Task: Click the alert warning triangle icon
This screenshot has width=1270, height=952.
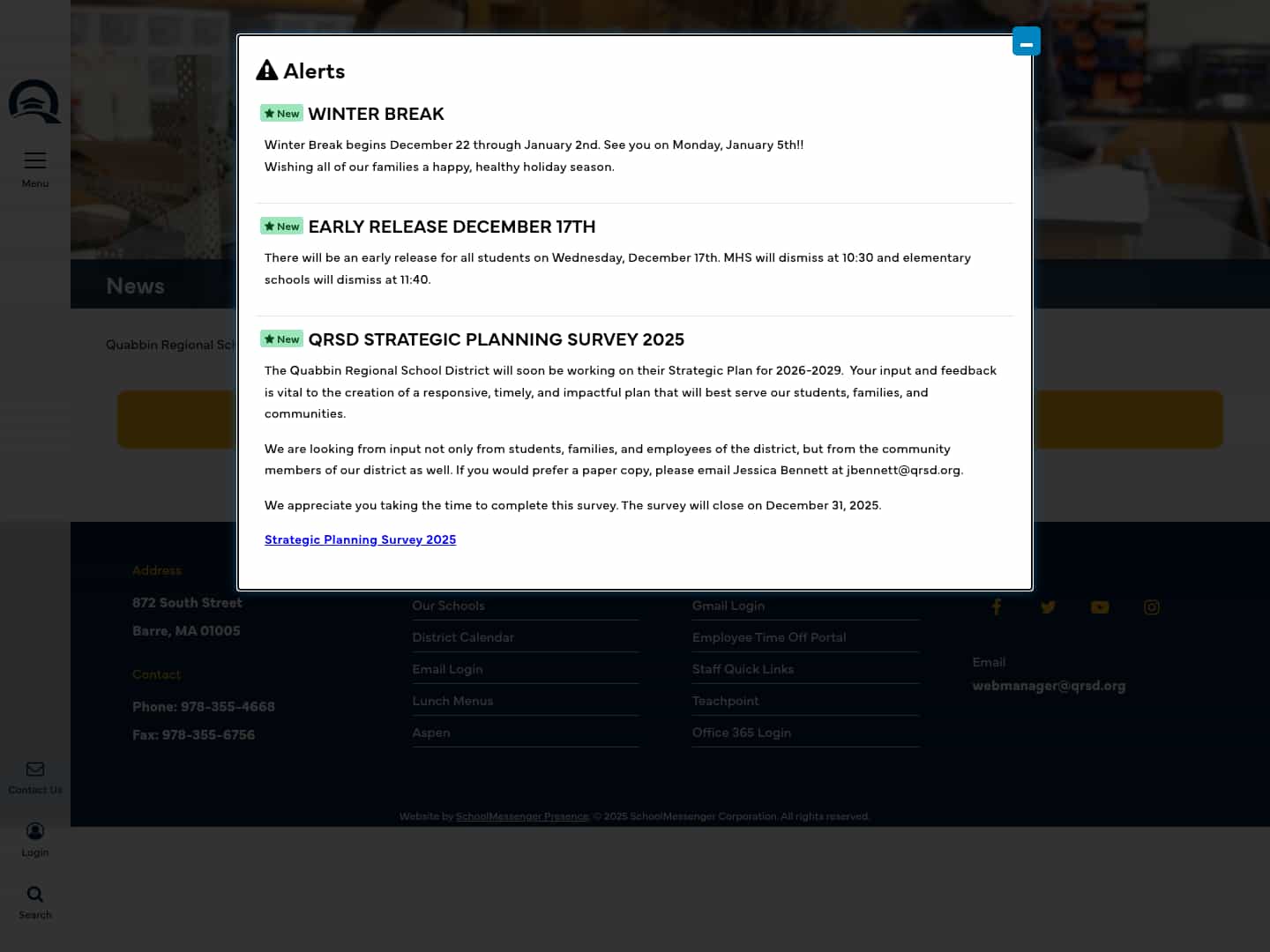Action: click(x=267, y=70)
